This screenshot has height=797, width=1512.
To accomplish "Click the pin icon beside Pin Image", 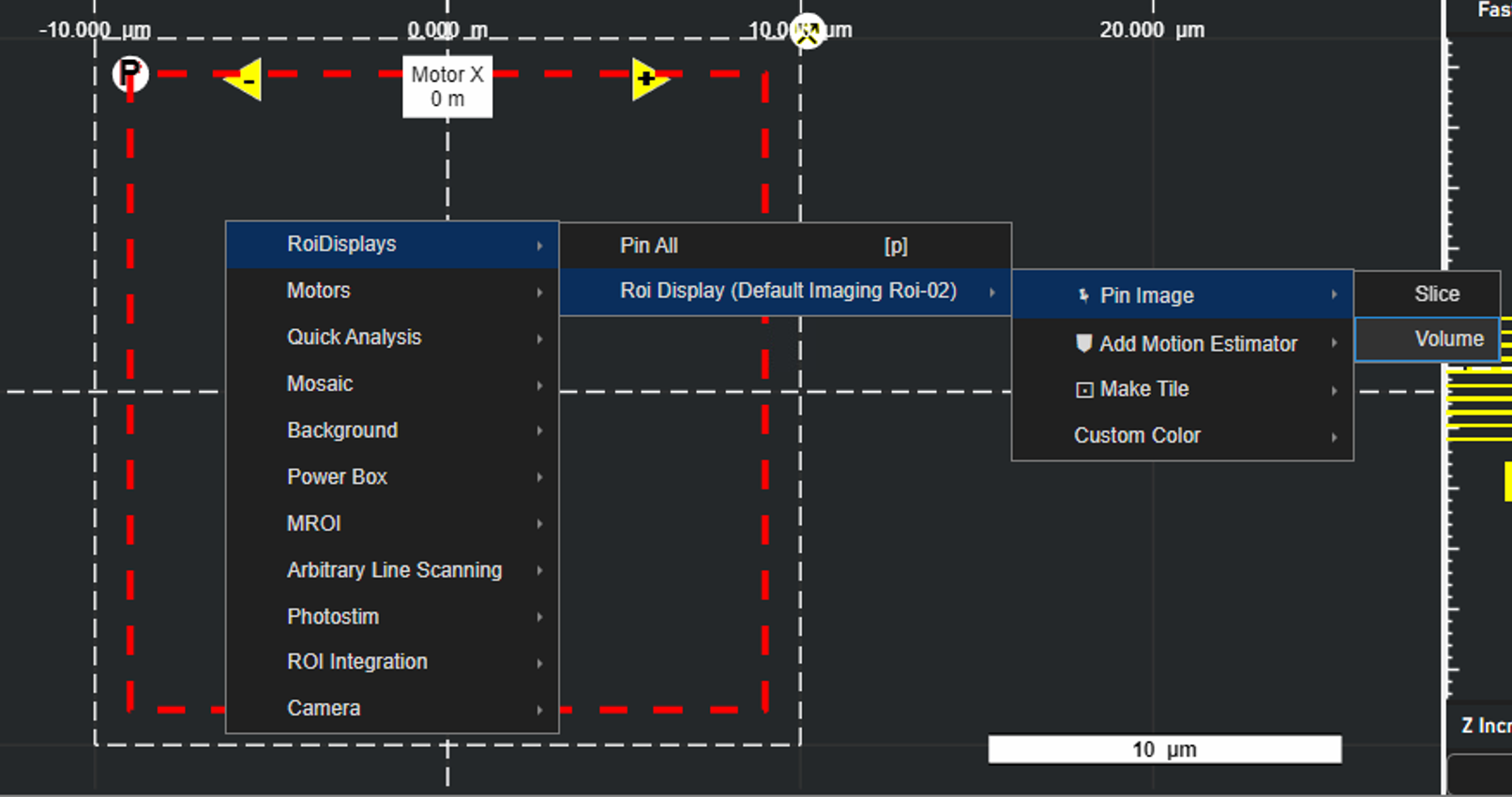I will click(1083, 295).
